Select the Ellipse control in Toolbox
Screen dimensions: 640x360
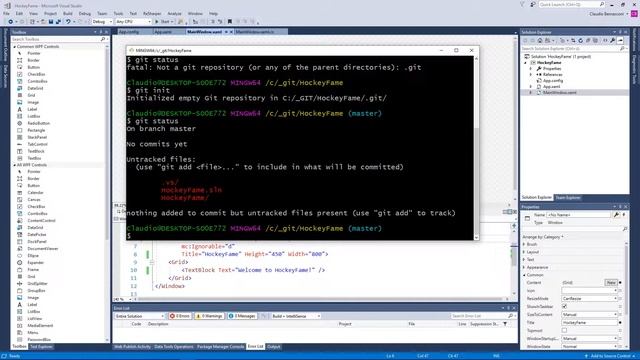click(x=33, y=256)
